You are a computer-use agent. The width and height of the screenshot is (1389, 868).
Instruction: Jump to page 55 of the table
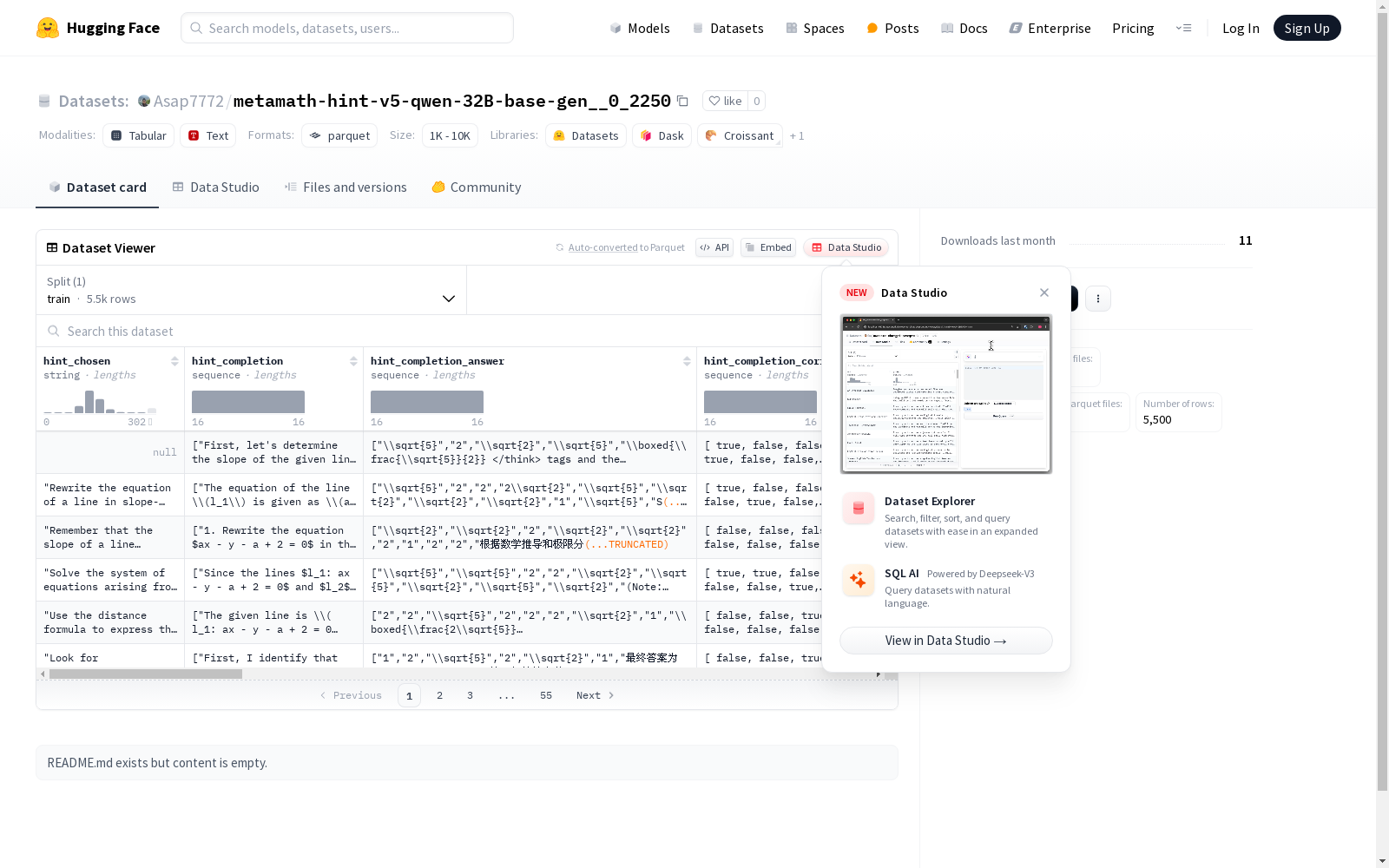point(546,695)
